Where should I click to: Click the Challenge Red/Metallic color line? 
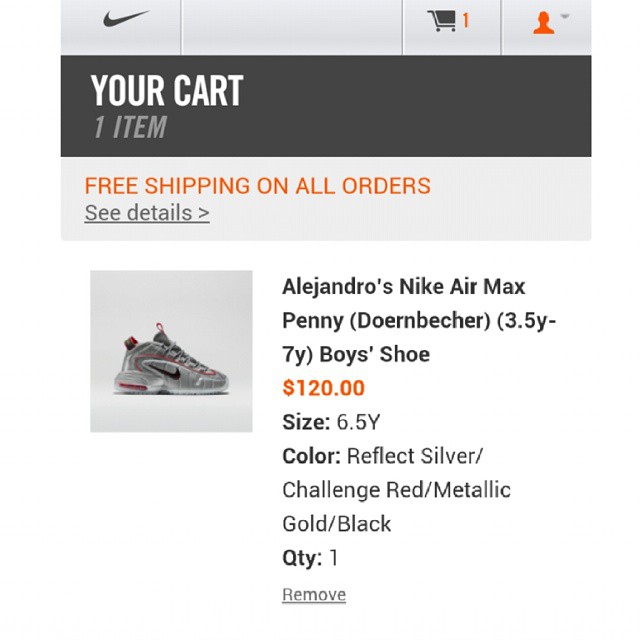(396, 490)
